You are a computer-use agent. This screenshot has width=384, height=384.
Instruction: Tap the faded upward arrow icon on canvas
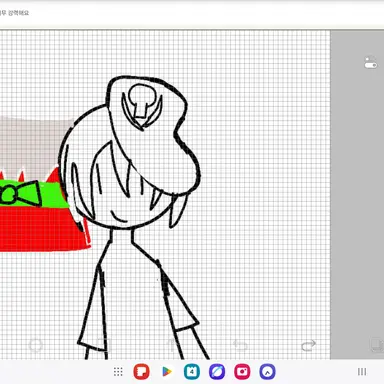click(x=172, y=345)
